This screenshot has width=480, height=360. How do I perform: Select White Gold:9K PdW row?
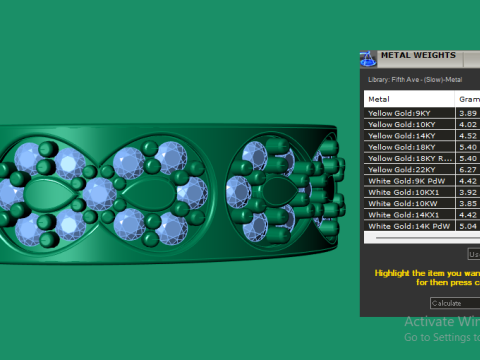(x=422, y=181)
